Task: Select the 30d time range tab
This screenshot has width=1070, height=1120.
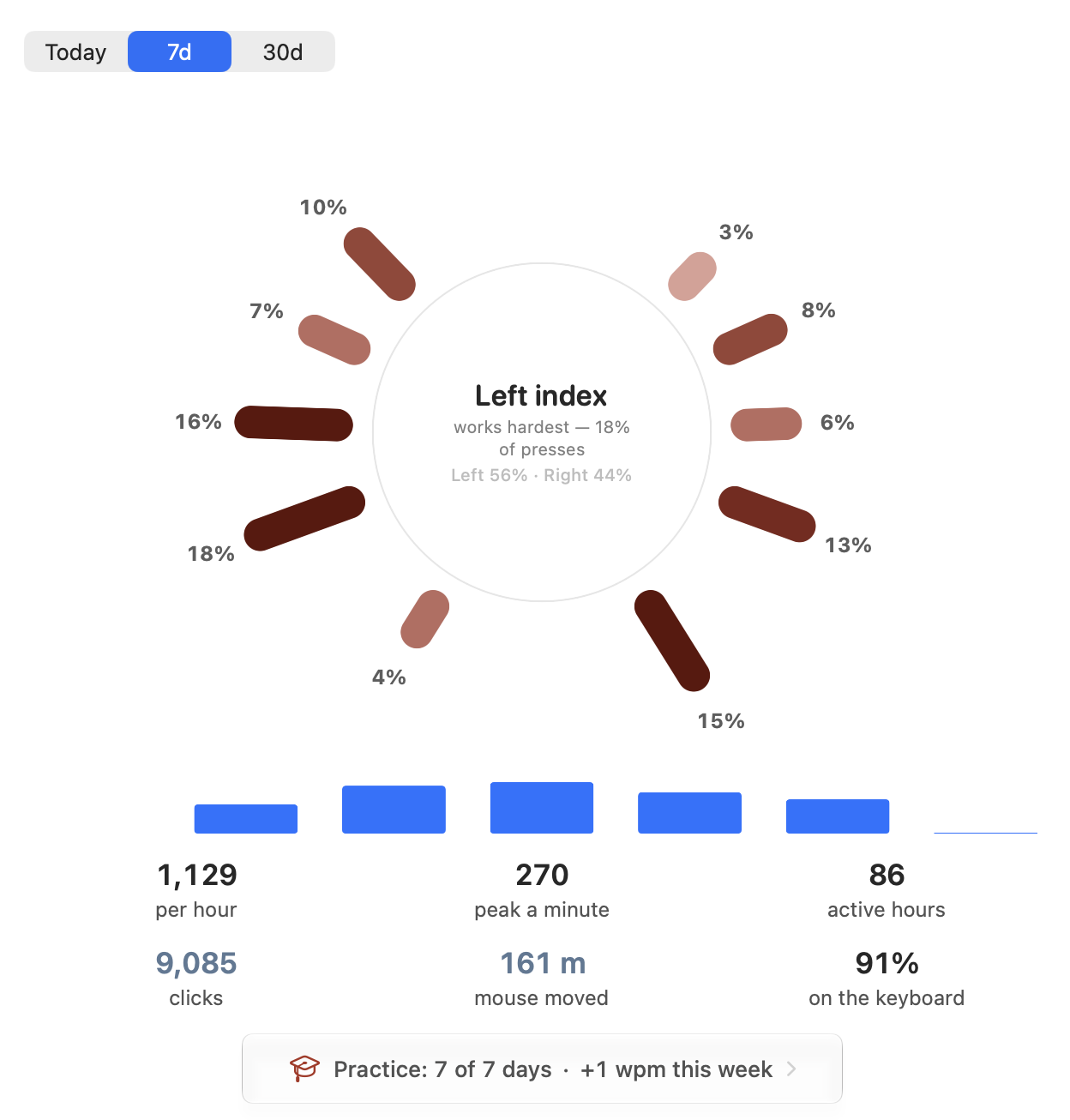Action: (283, 51)
